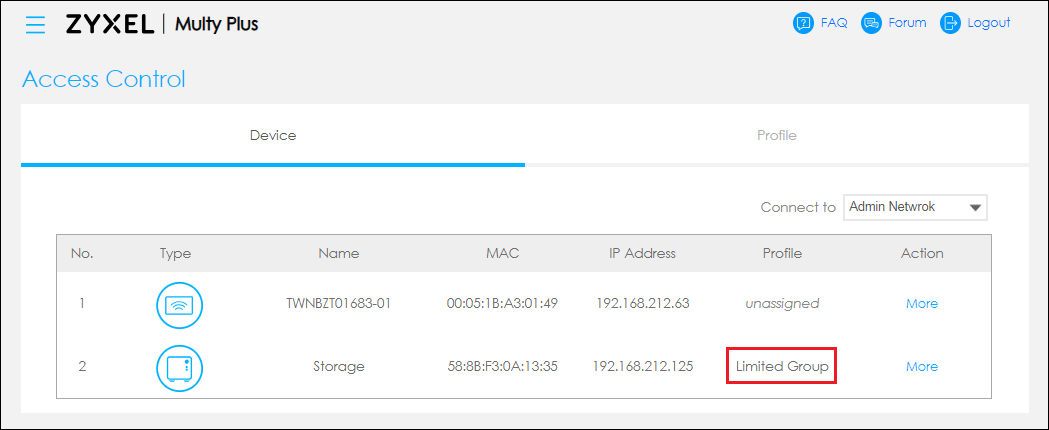Select the Device tab
Viewport: 1049px width, 430px height.
tap(273, 136)
